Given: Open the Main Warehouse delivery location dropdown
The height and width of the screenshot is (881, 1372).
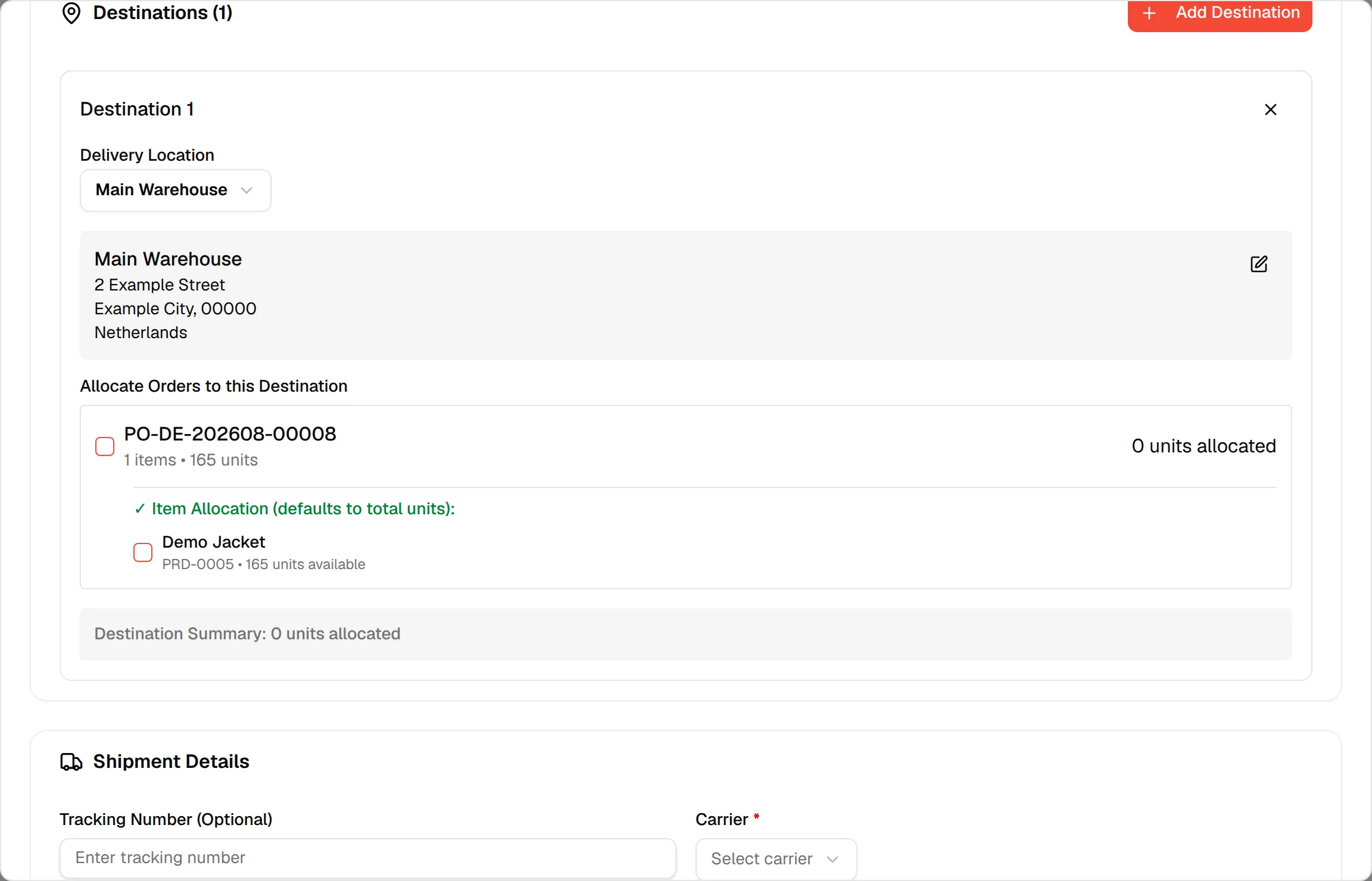Looking at the screenshot, I should pyautogui.click(x=176, y=190).
